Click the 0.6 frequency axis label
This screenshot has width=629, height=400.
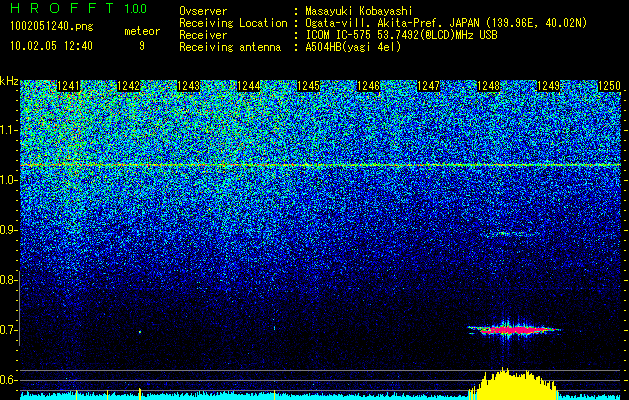click(9, 380)
